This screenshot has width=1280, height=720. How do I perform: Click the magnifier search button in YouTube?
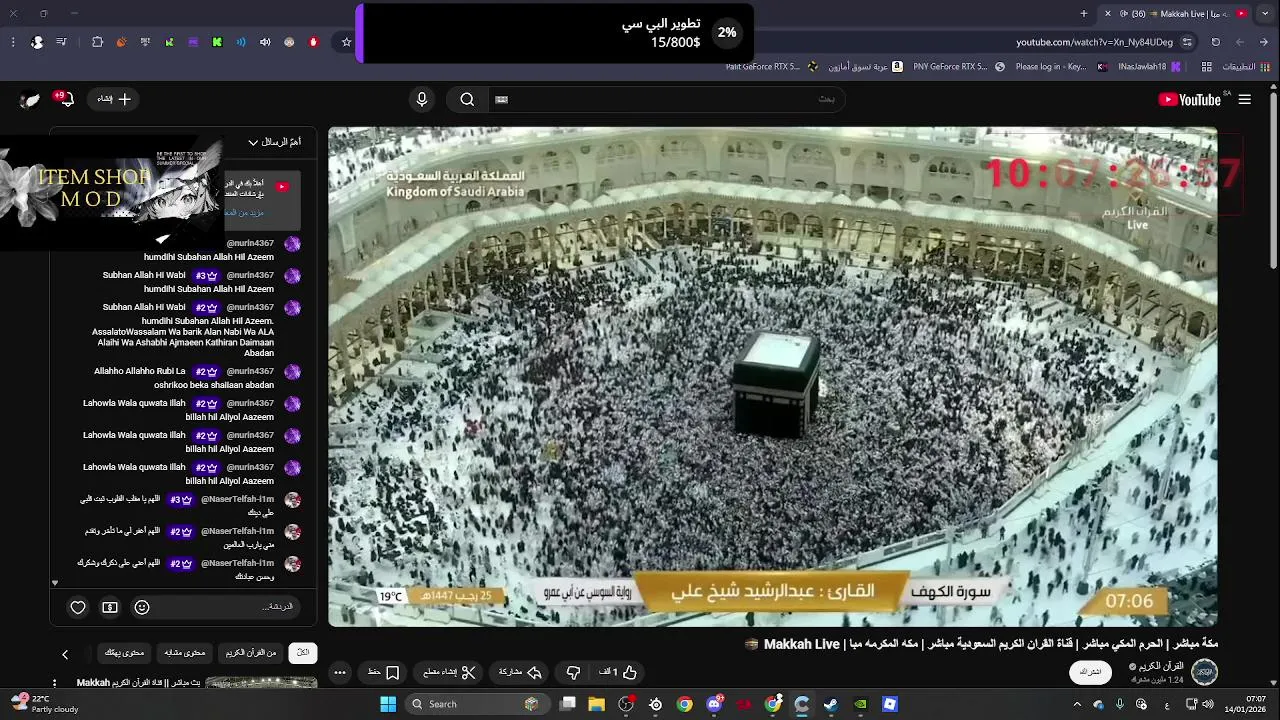click(467, 99)
